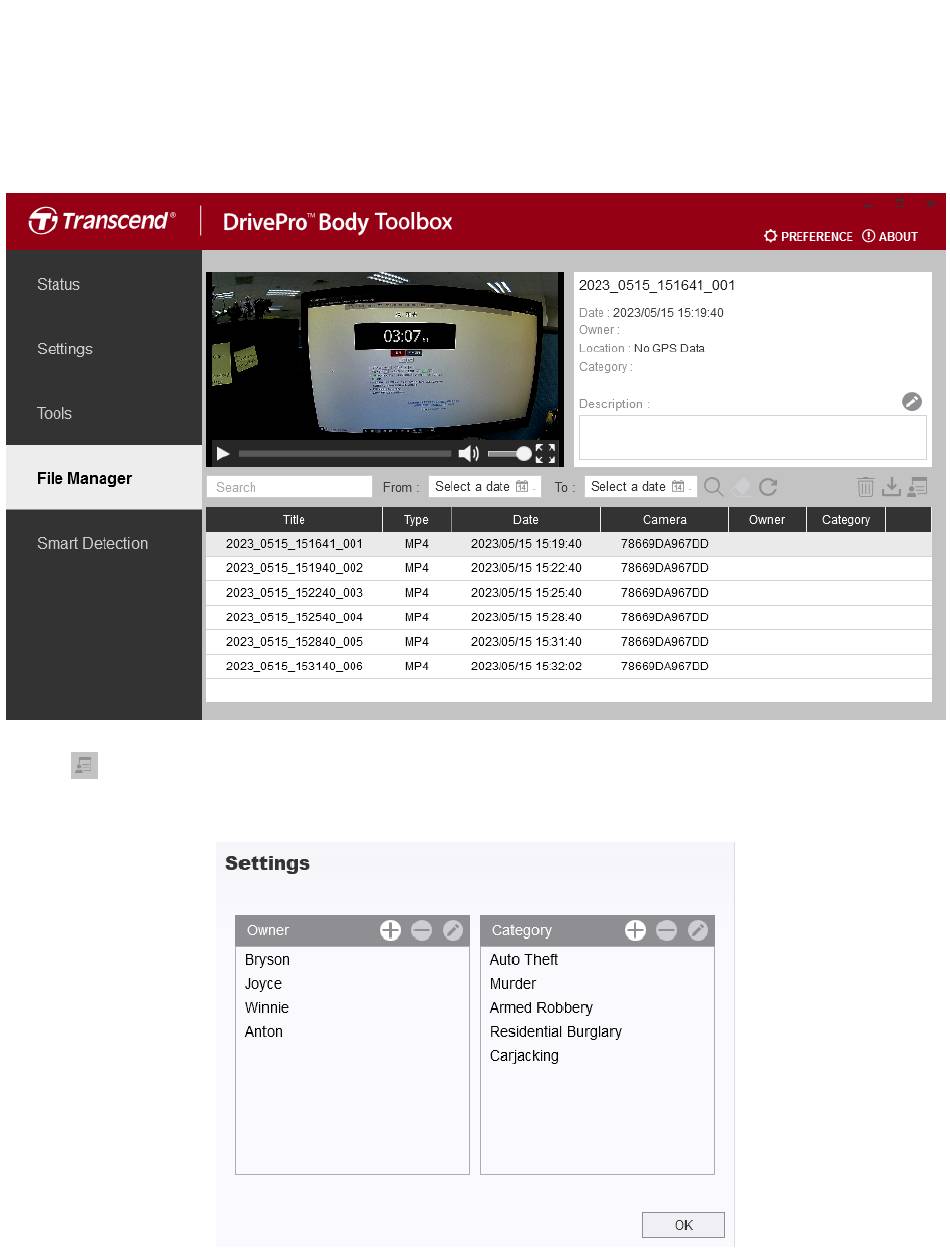Screen dimensions: 950x1260
Task: Open the Tools section
Action: [104, 414]
